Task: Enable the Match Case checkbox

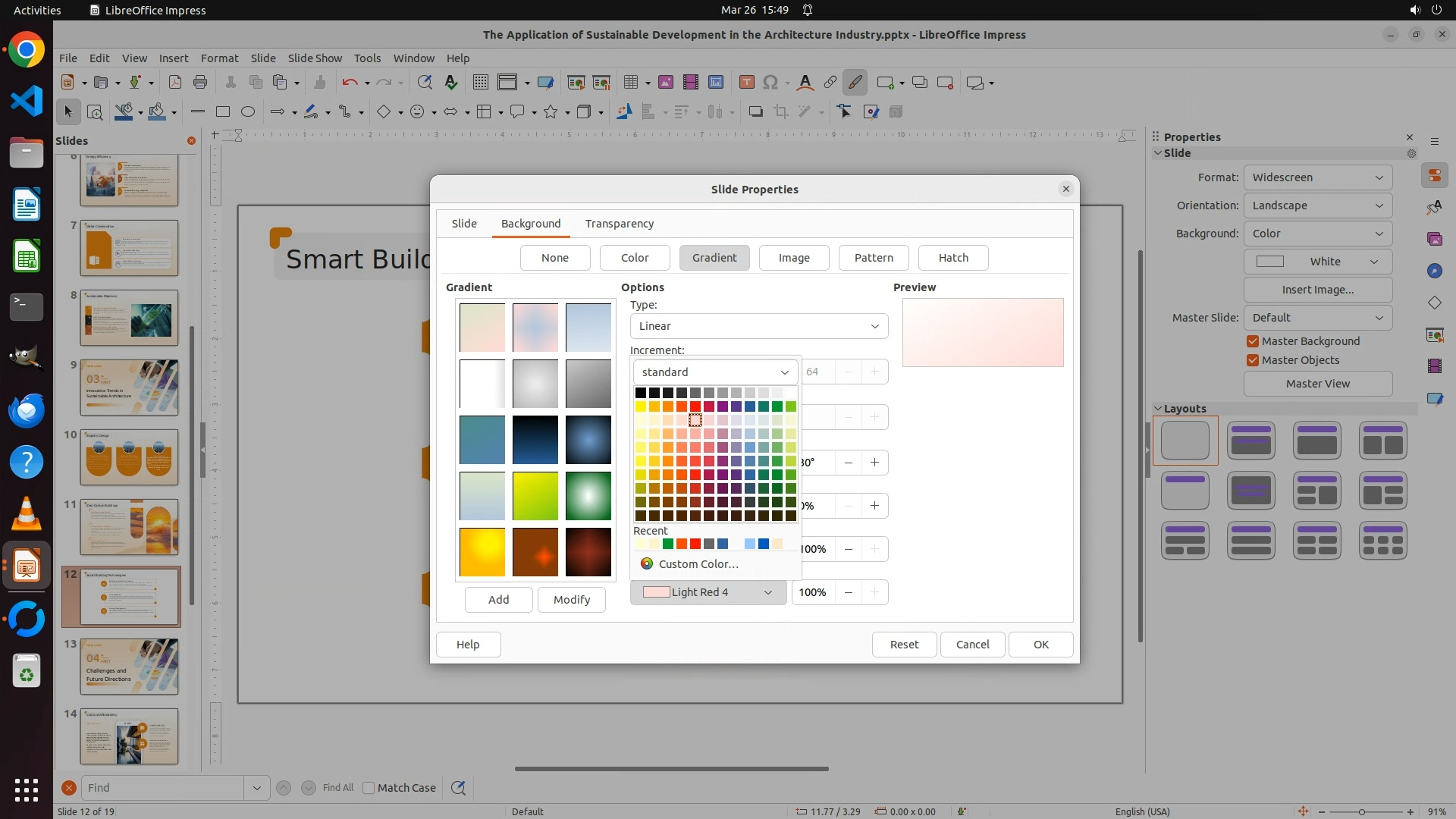Action: (369, 788)
